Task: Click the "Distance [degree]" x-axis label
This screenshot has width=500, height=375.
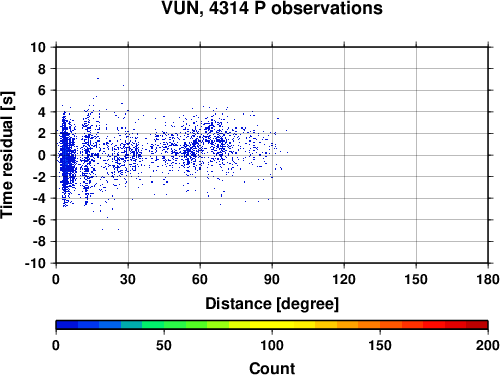Action: 272,304
